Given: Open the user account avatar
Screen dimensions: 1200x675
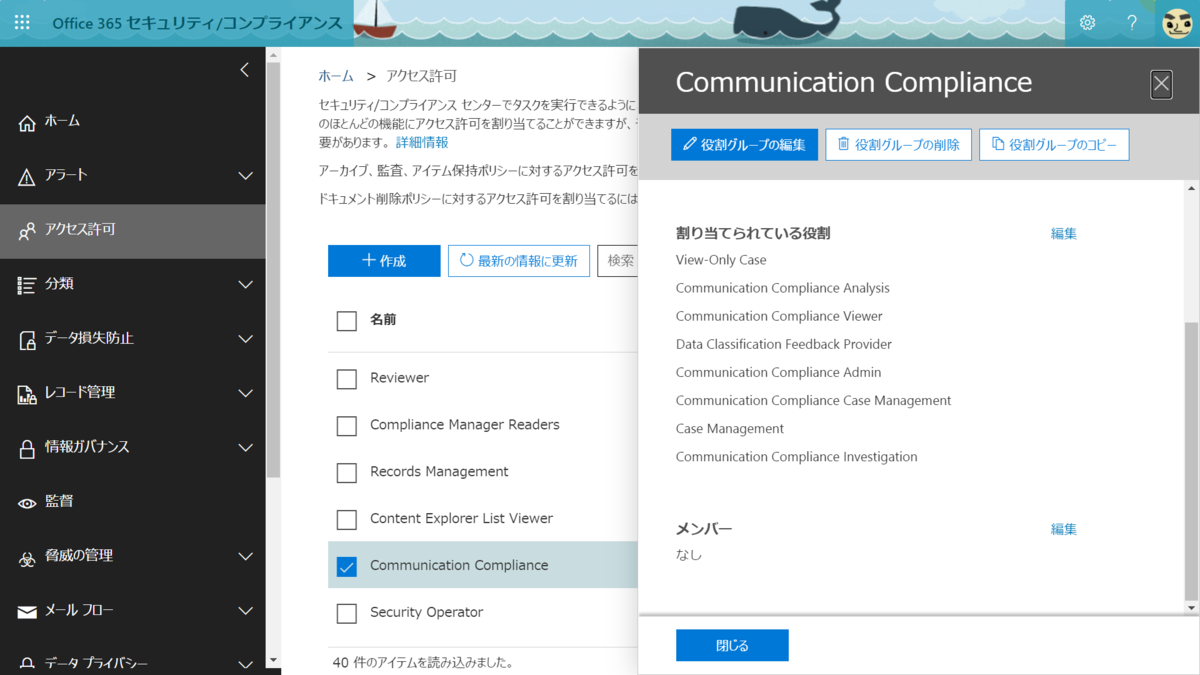Looking at the screenshot, I should click(x=1177, y=22).
